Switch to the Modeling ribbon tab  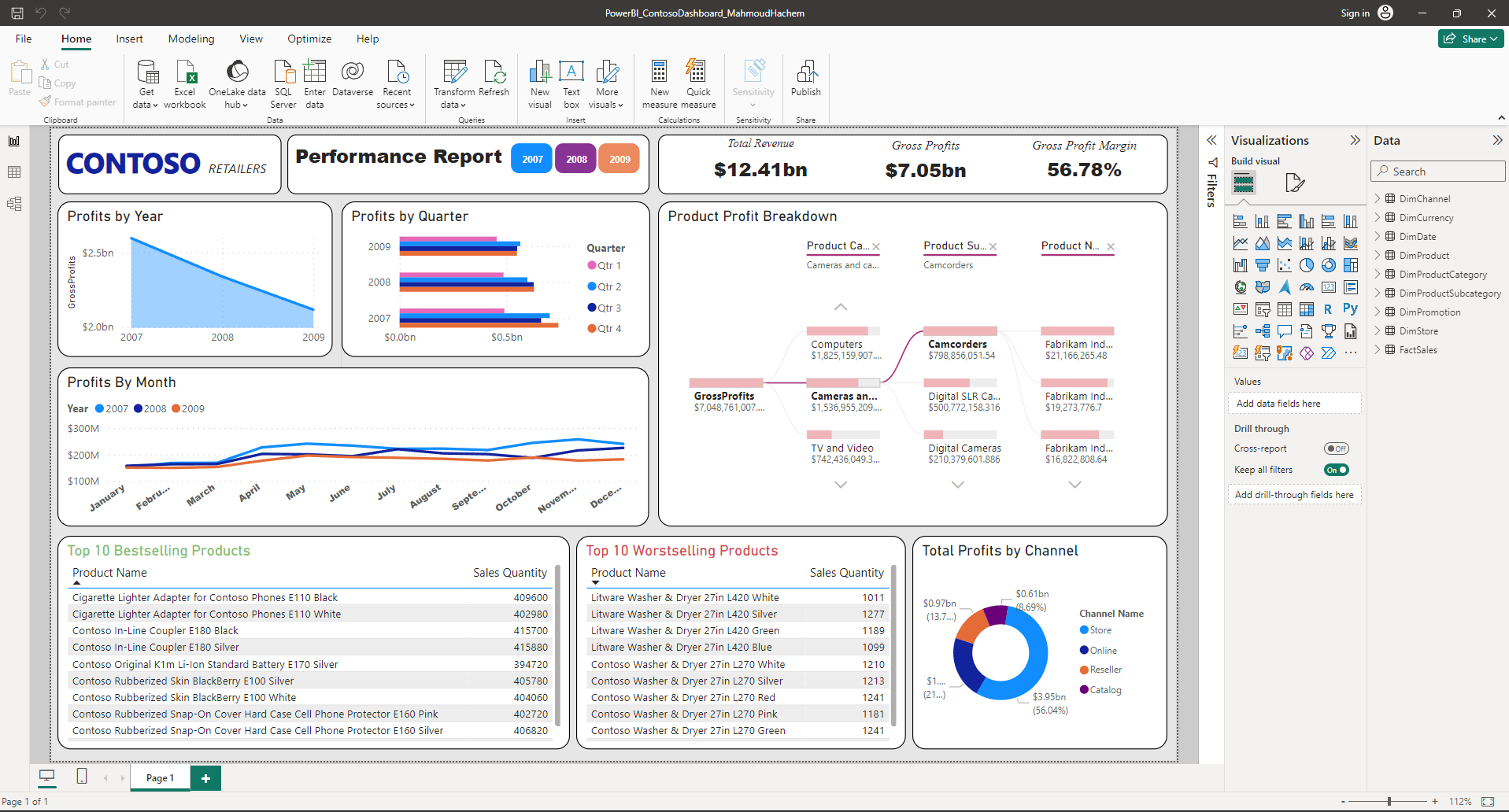coord(191,39)
